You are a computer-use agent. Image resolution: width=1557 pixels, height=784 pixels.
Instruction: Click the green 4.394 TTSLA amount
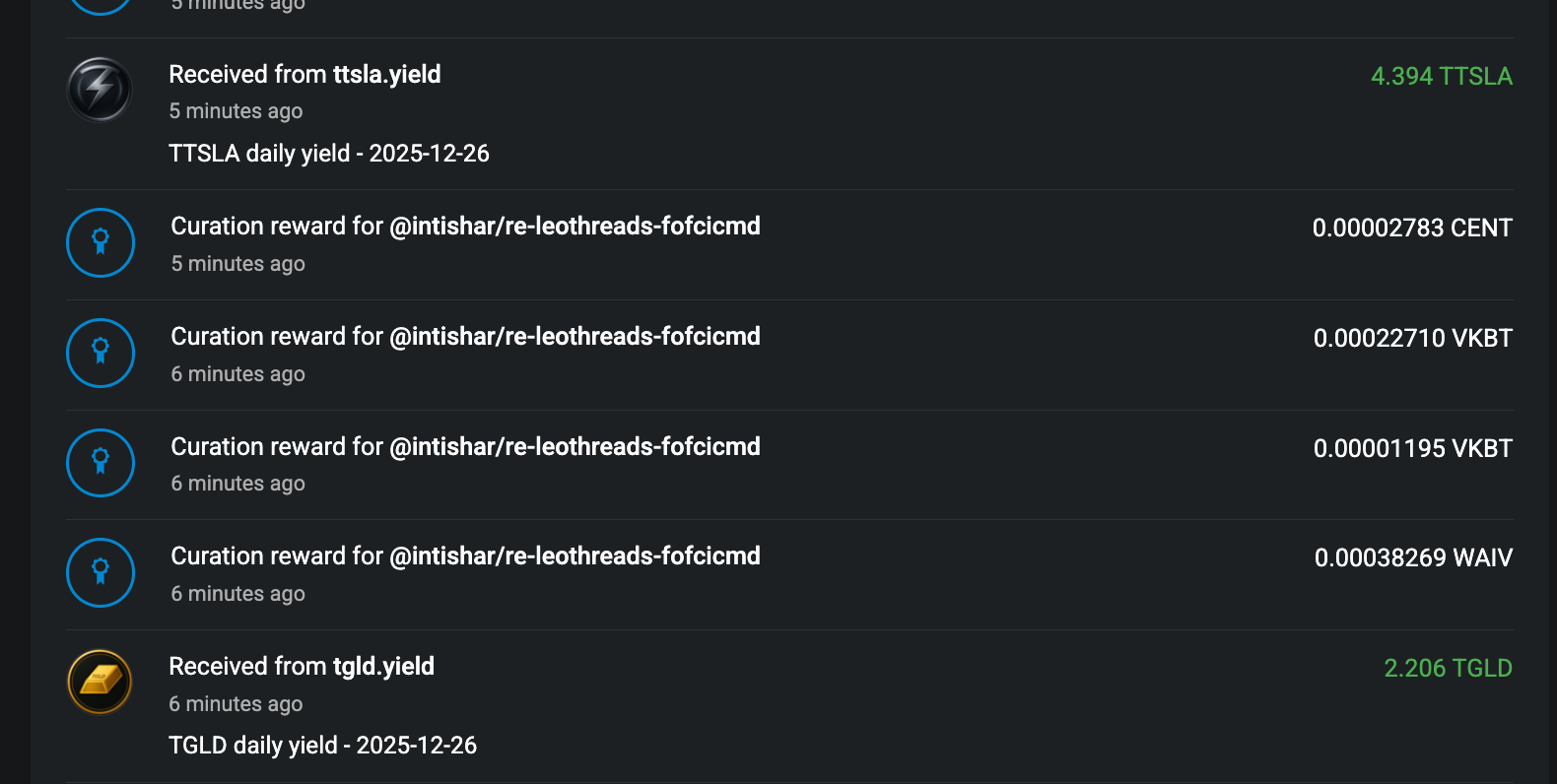1441,77
